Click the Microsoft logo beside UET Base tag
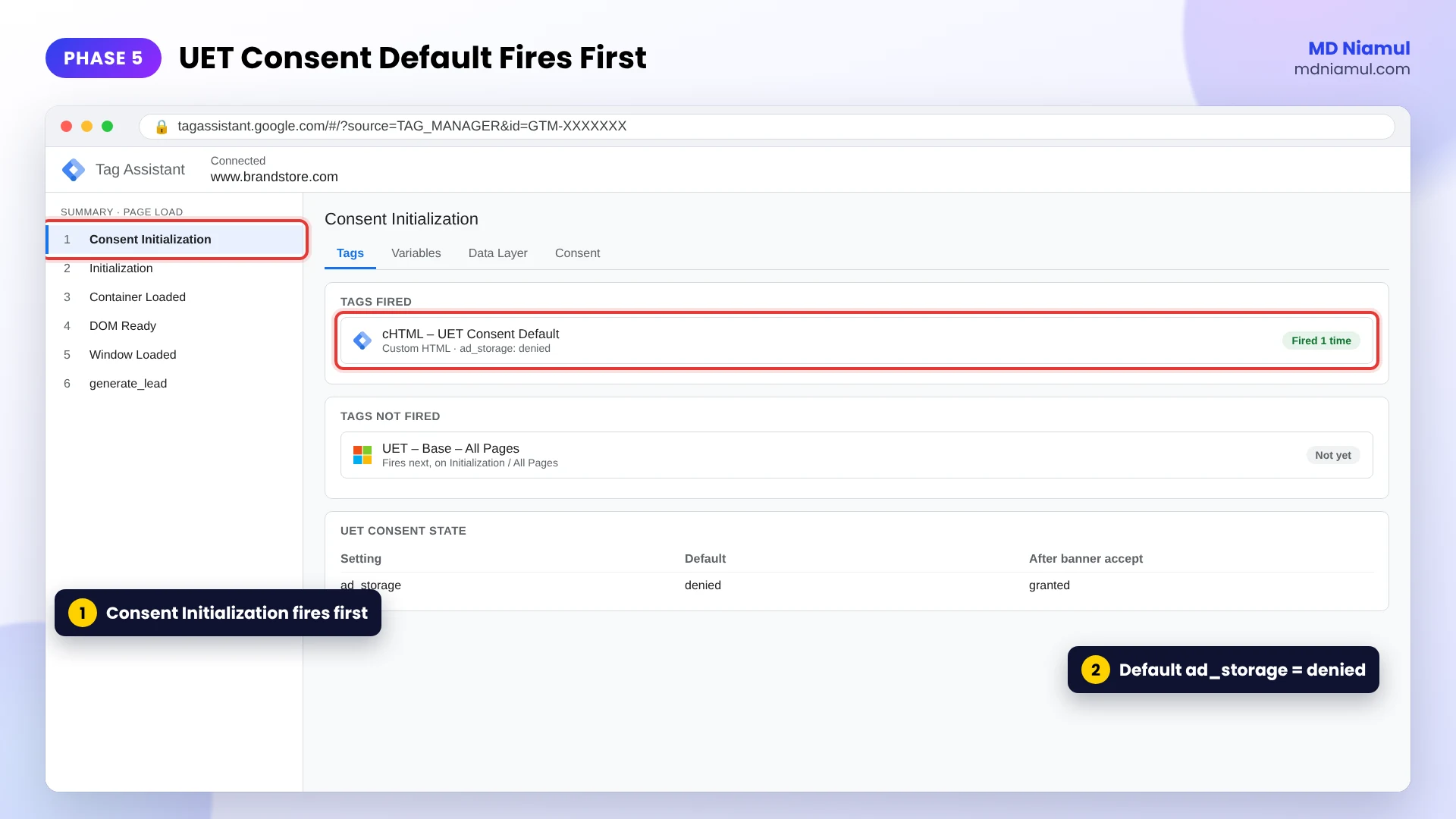Image resolution: width=1456 pixels, height=819 pixels. [362, 455]
